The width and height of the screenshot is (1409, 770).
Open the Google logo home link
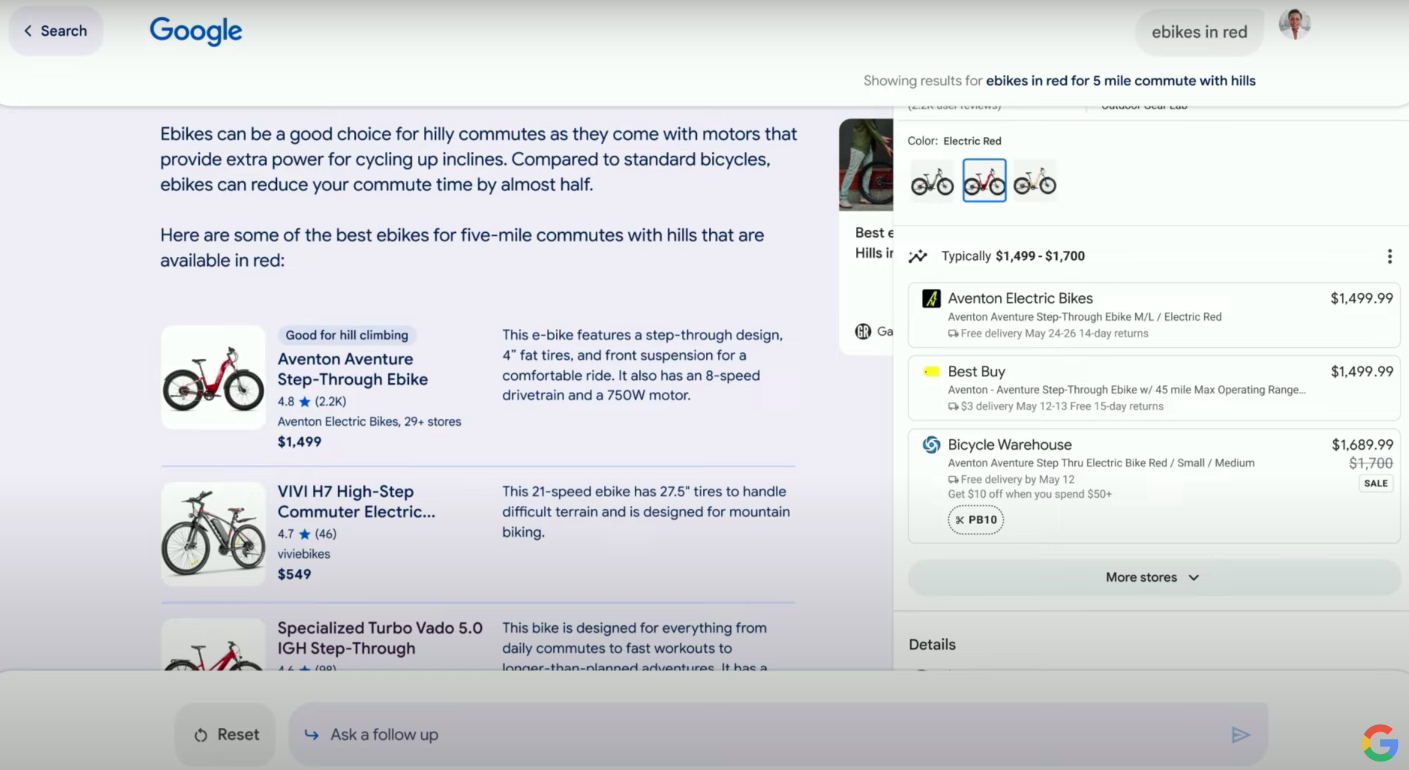coord(196,31)
